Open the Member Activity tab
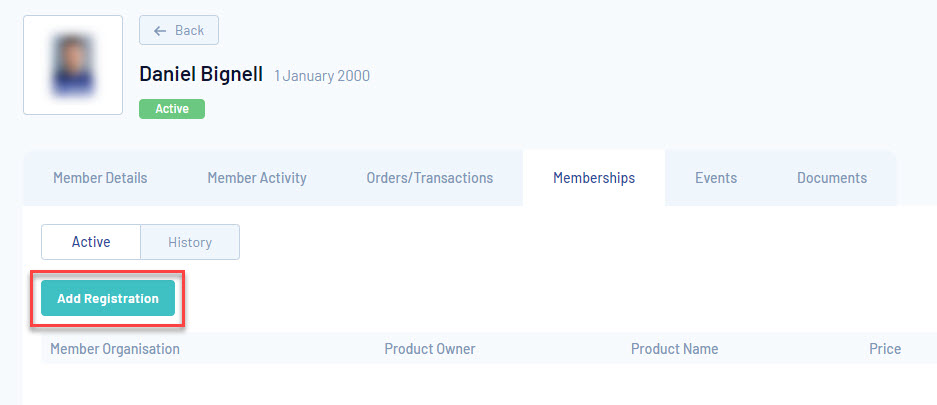Screen dimensions: 937x405 coord(257,178)
